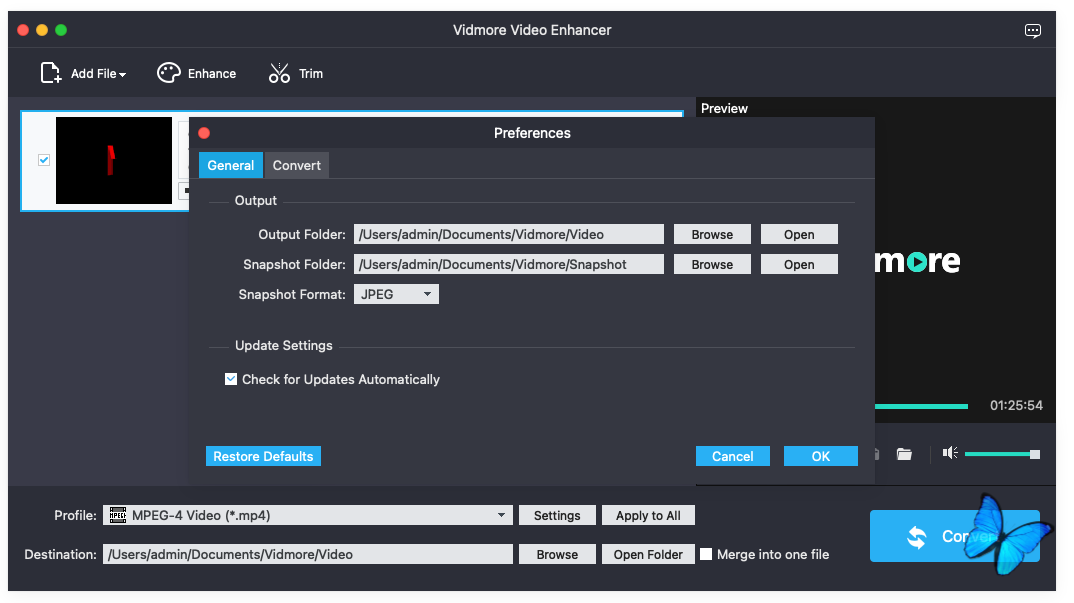Mute audio with the speaker icon
Screen dimensions: 1074x603
(950, 453)
